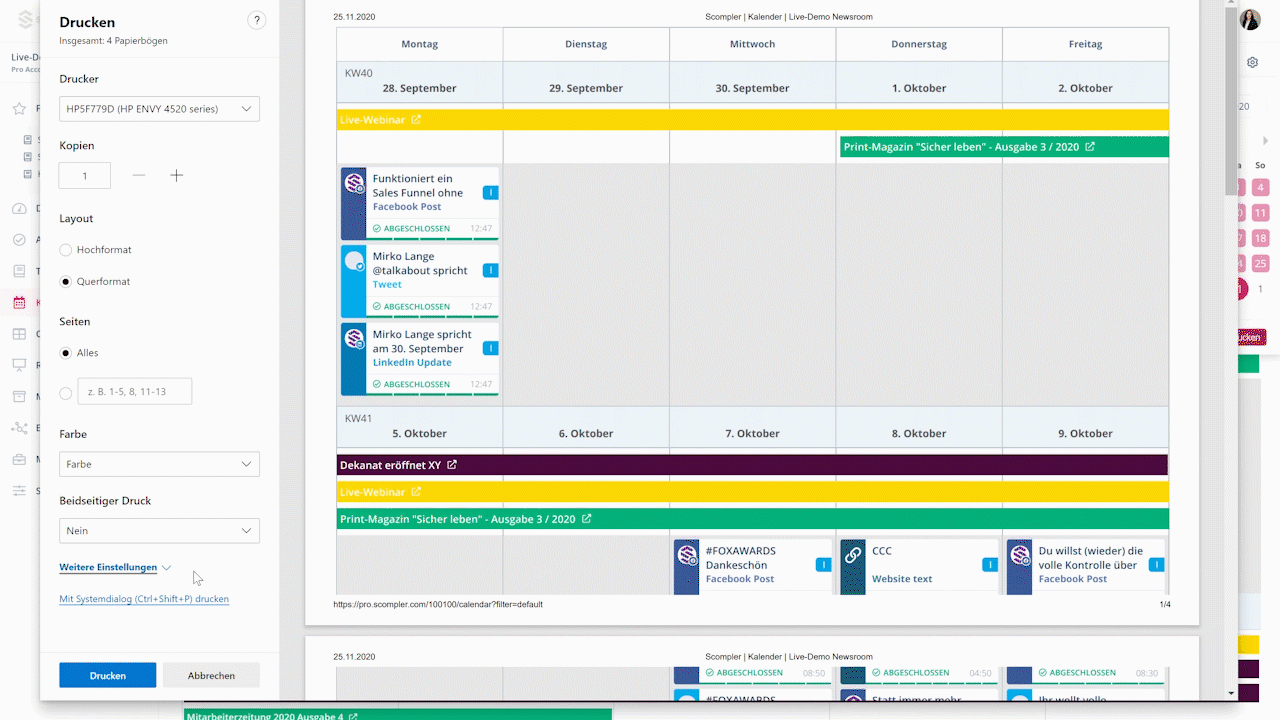Click the help question mark icon
The image size is (1280, 720).
[256, 21]
